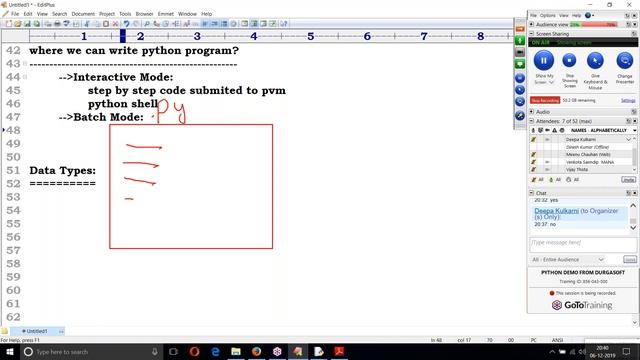Viewport: 640px width, 360px height.
Task: Click editor vertical scrollbar down arrow
Action: (635, 322)
